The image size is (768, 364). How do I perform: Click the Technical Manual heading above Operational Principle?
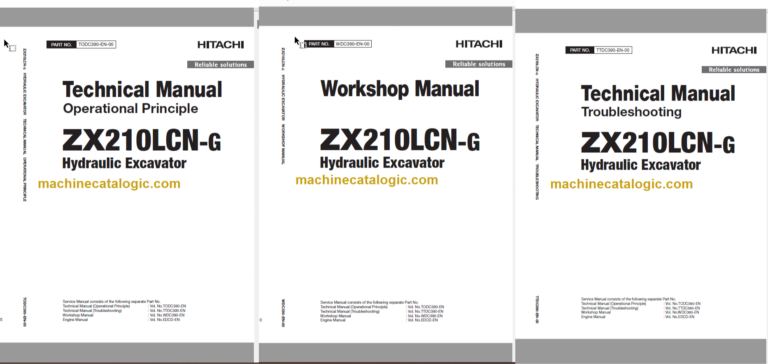pos(142,90)
